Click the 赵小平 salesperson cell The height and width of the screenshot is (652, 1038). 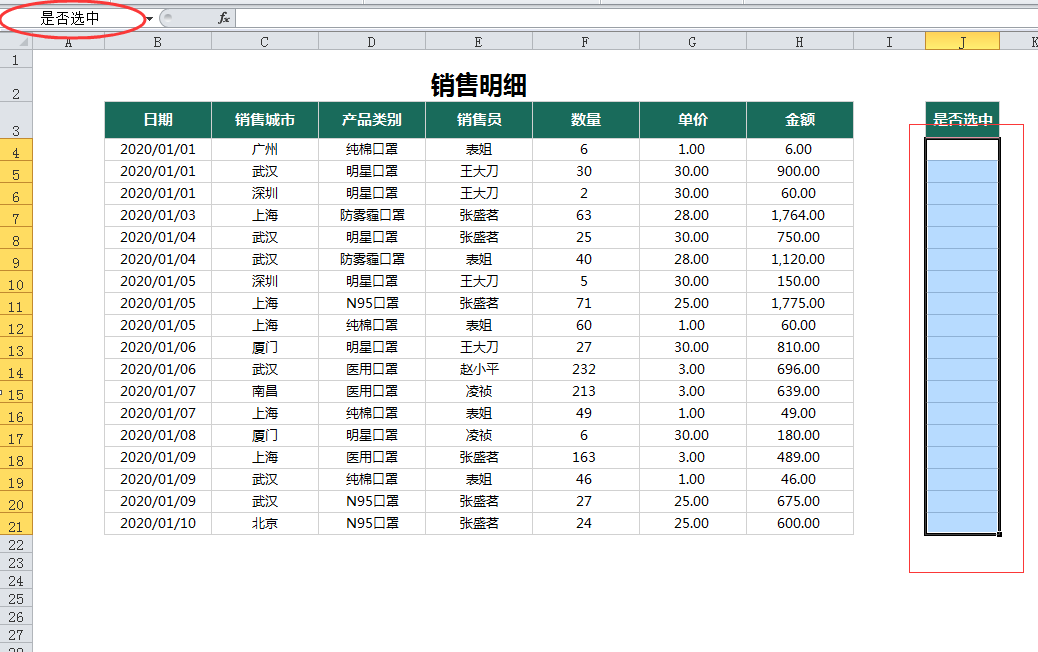click(x=479, y=369)
